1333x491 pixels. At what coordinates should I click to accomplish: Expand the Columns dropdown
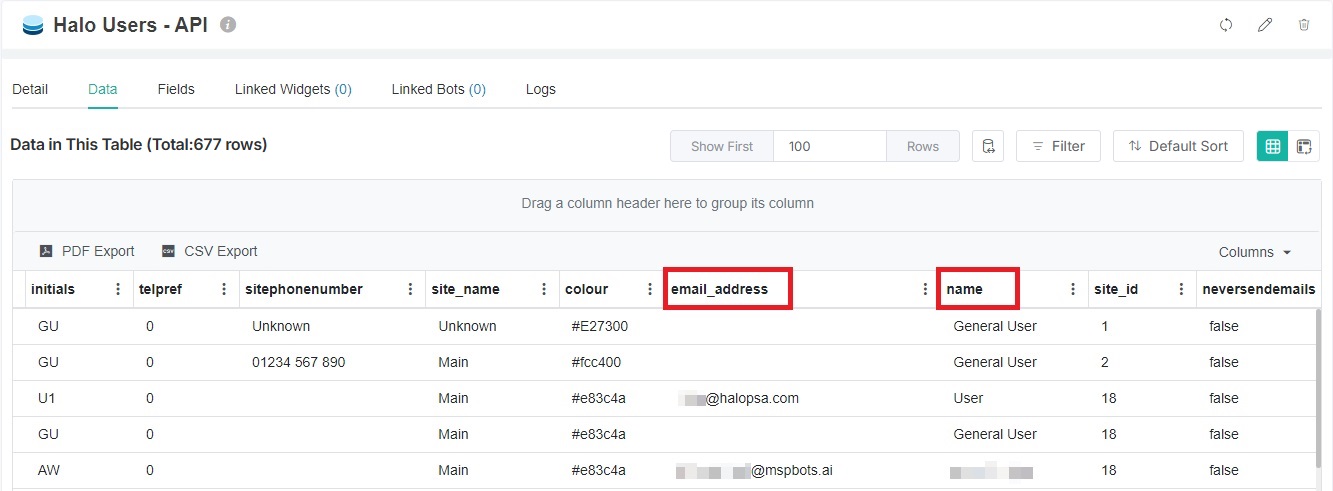click(1254, 252)
